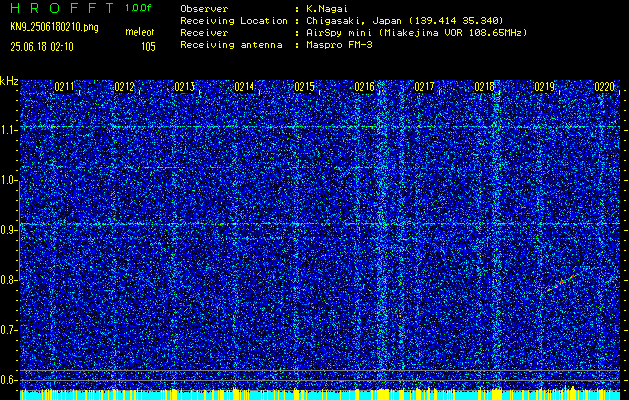
Task: Click the 0218 time marker
Action: coord(484,87)
